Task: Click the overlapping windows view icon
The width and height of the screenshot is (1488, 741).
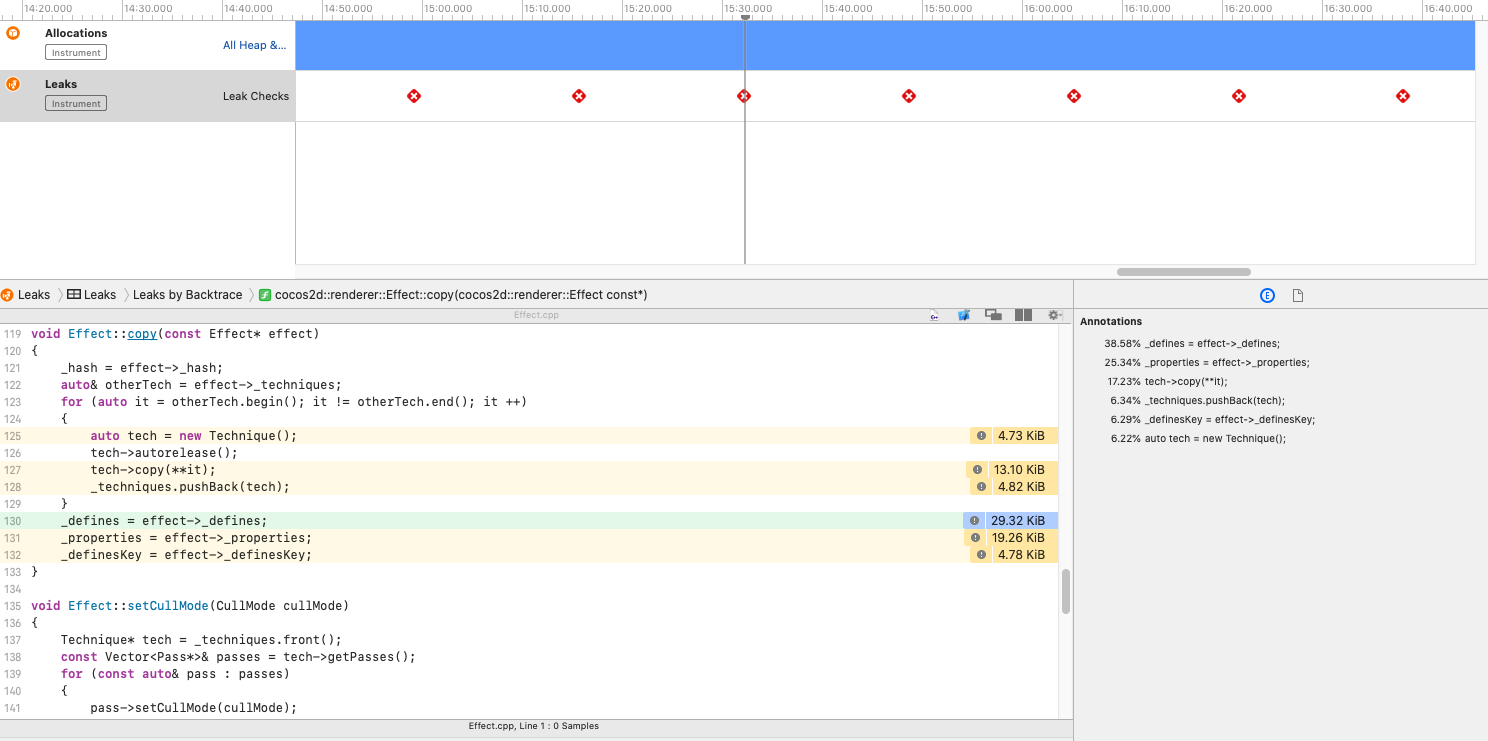Action: point(993,315)
